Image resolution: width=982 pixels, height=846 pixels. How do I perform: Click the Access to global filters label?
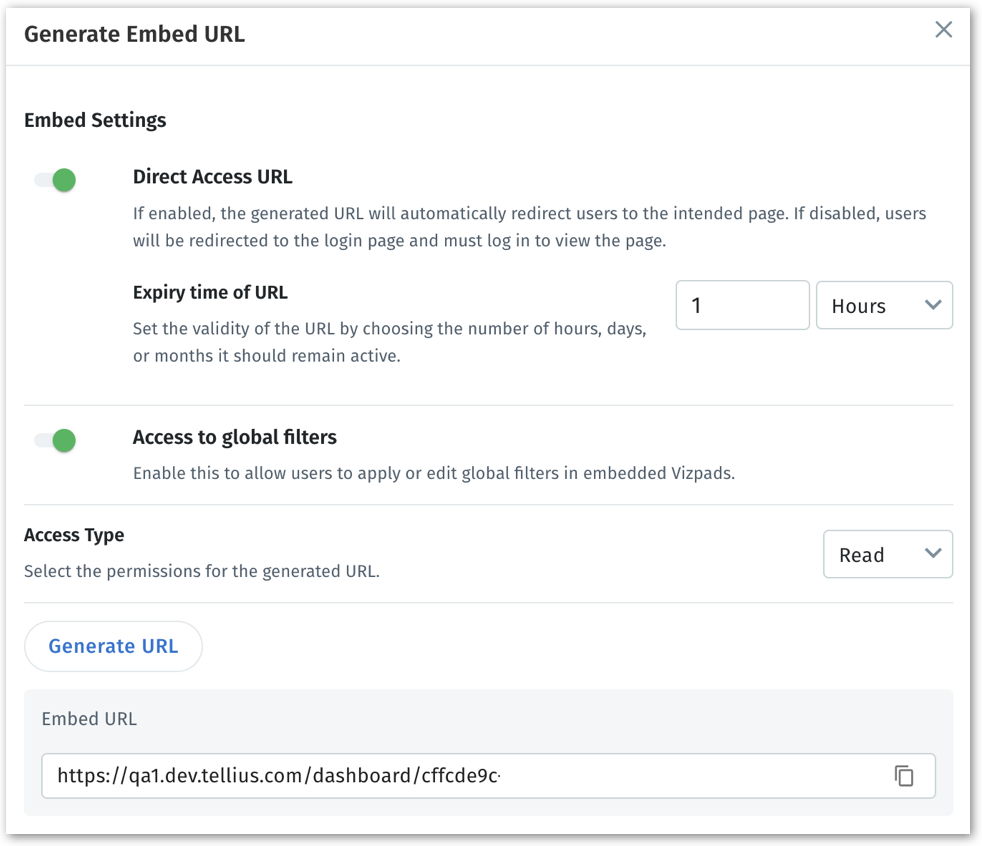coord(235,437)
